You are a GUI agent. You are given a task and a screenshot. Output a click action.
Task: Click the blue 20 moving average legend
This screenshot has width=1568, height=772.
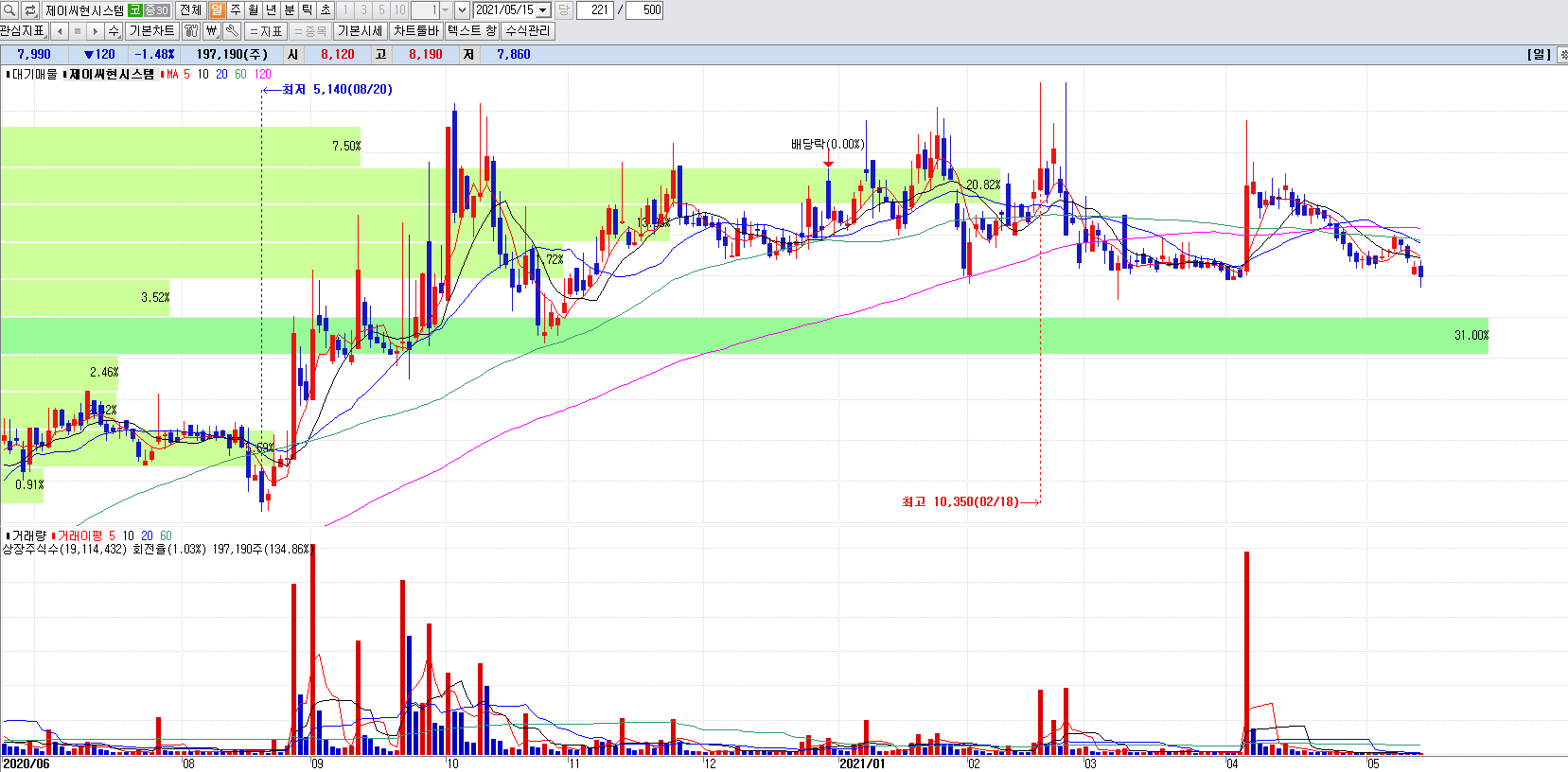click(x=221, y=74)
